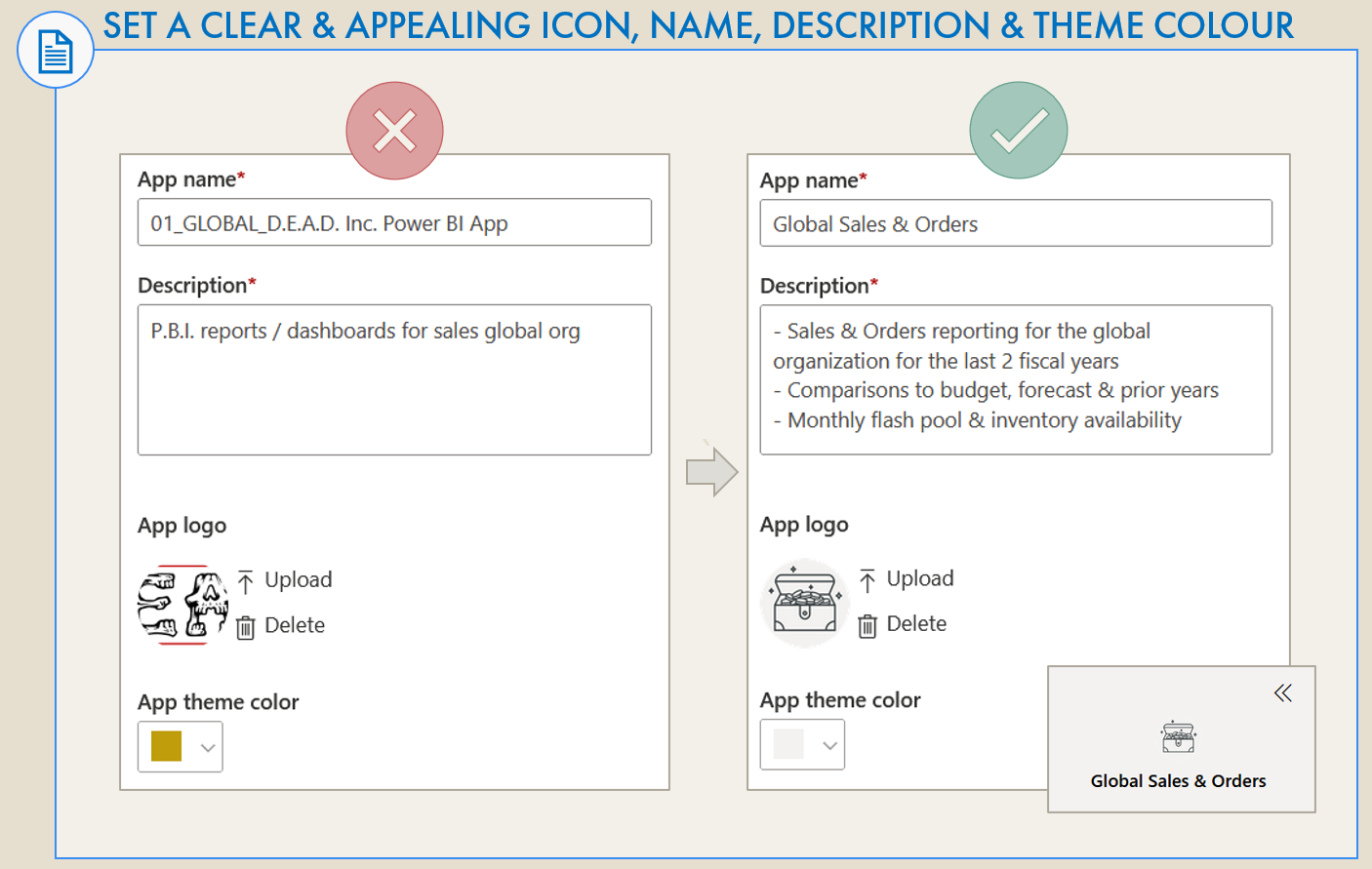Click the Upload button on the left form
Screen dimensions: 1372x869
(x=297, y=578)
